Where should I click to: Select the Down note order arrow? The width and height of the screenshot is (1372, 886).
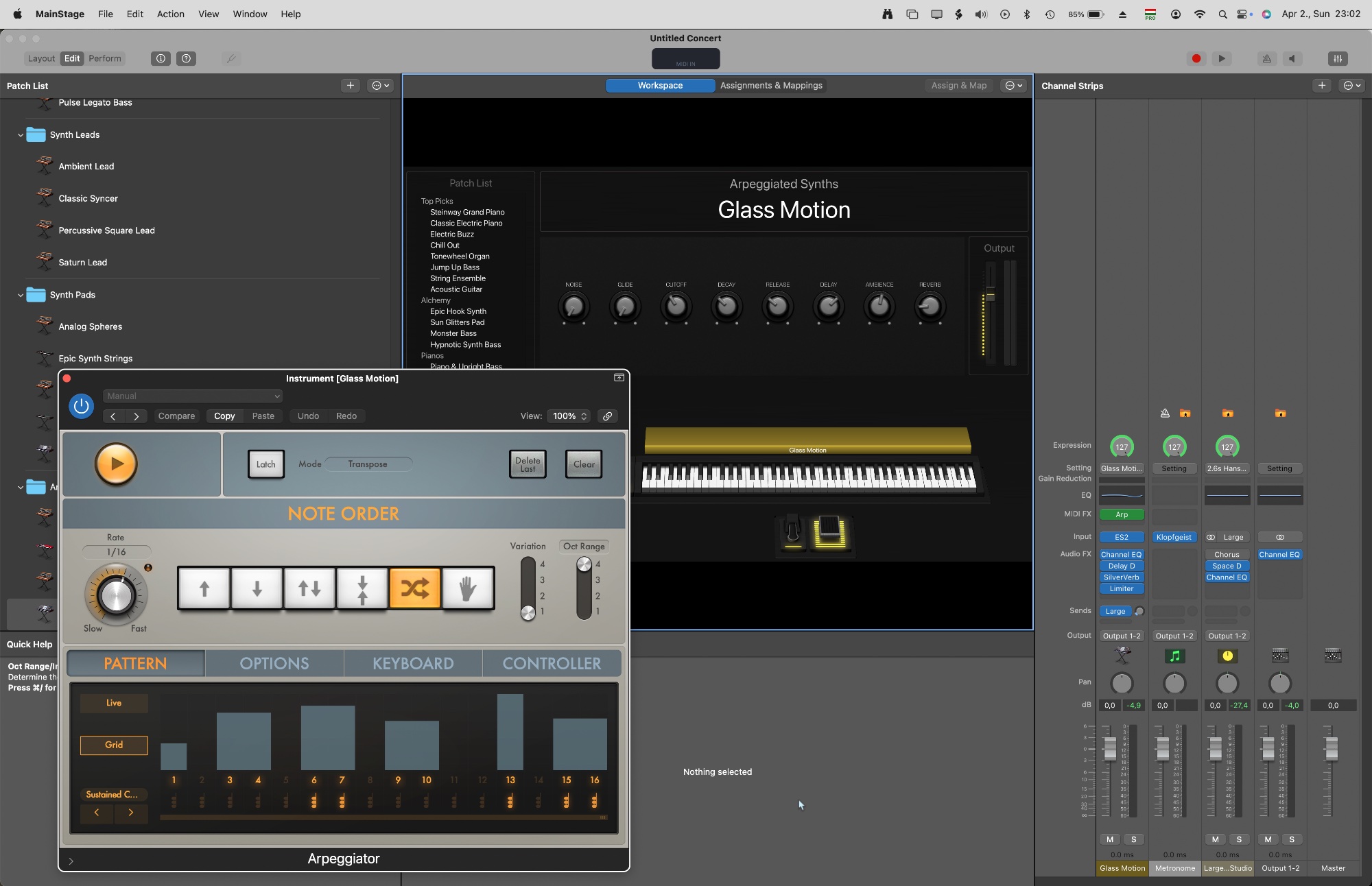[257, 588]
